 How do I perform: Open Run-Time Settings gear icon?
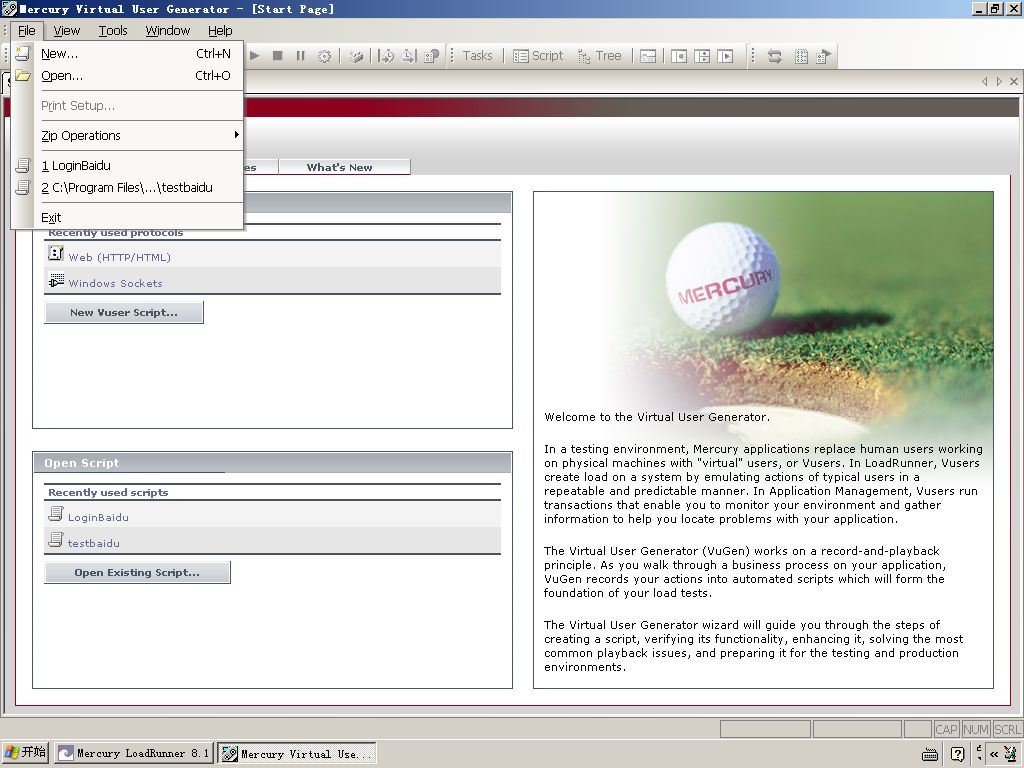pyautogui.click(x=325, y=56)
